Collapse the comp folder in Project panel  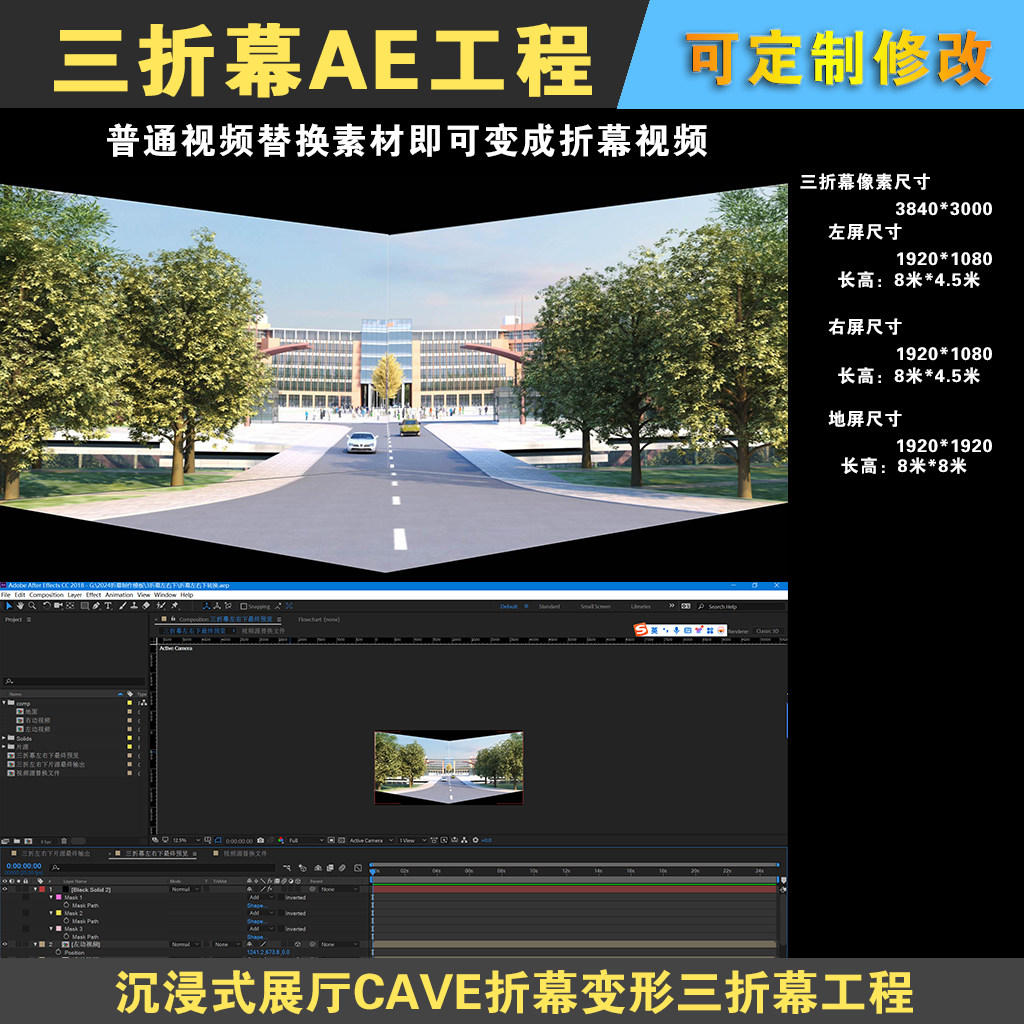coord(4,702)
